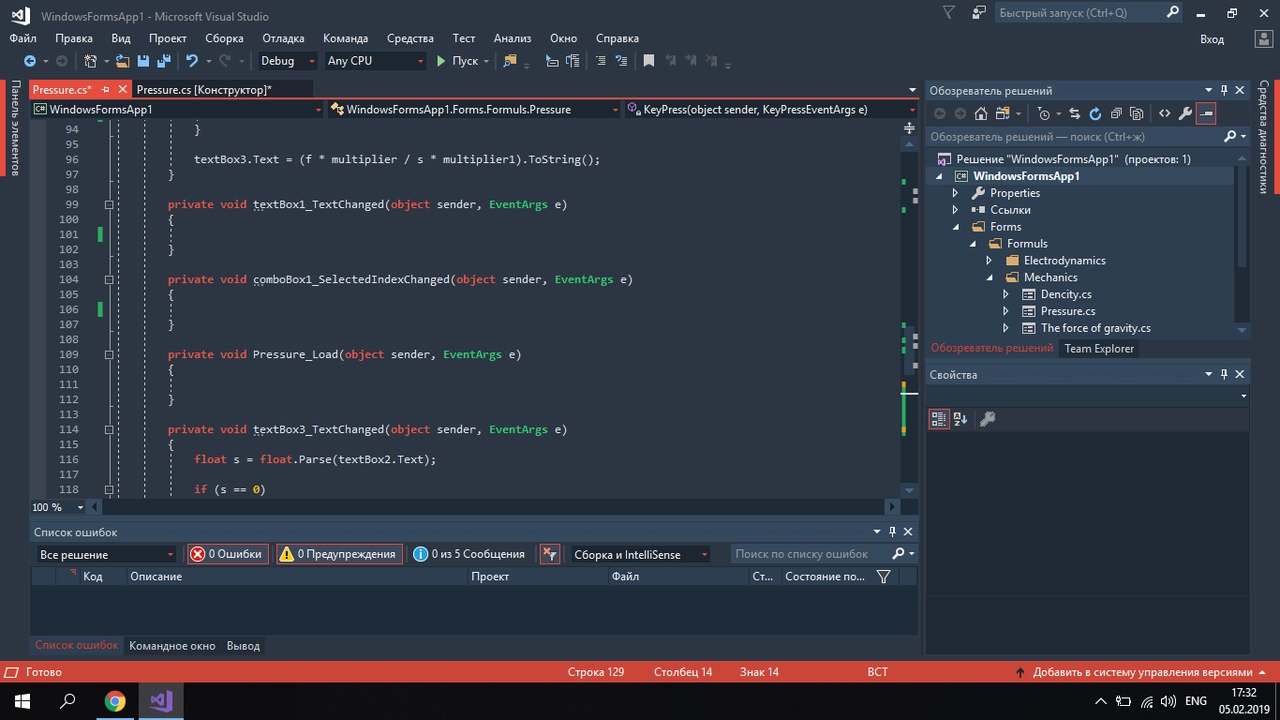
Task: Open the Сборка menu
Action: pyautogui.click(x=224, y=38)
